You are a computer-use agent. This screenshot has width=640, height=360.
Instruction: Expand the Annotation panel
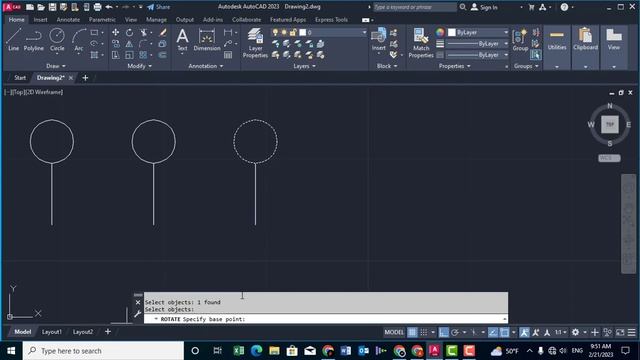click(206, 66)
